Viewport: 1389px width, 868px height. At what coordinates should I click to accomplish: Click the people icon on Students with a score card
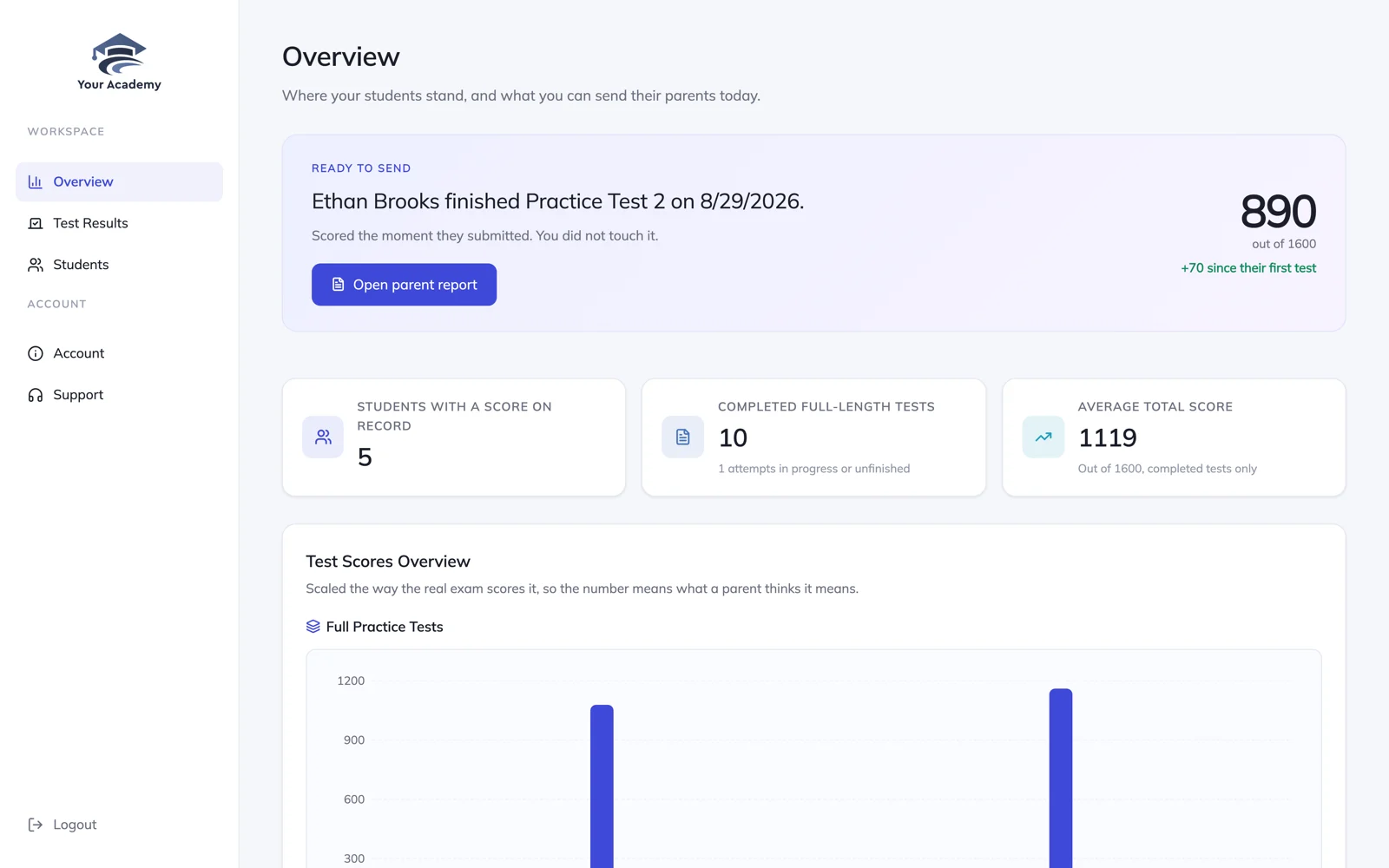(323, 437)
